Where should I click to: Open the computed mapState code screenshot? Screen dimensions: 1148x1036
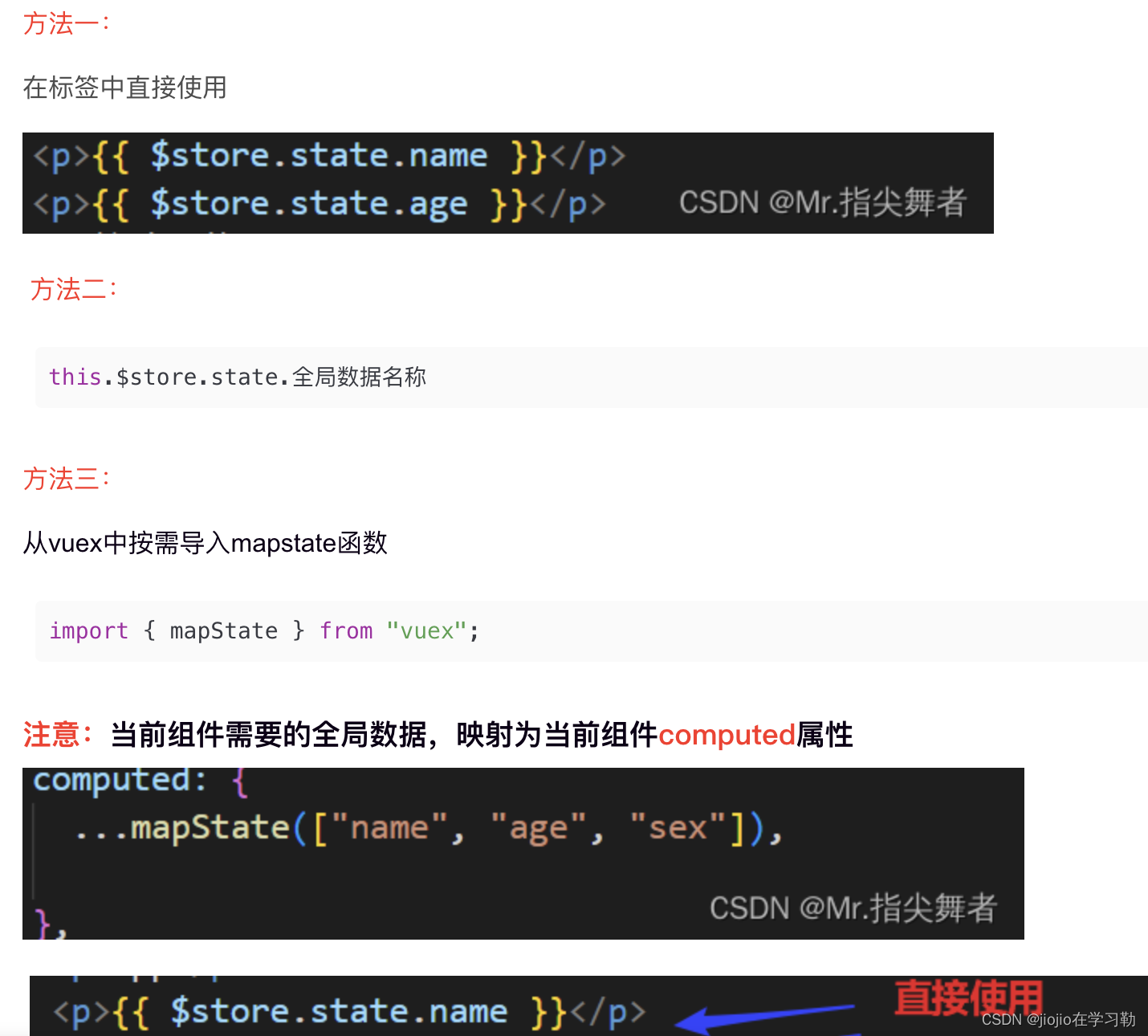tap(523, 854)
